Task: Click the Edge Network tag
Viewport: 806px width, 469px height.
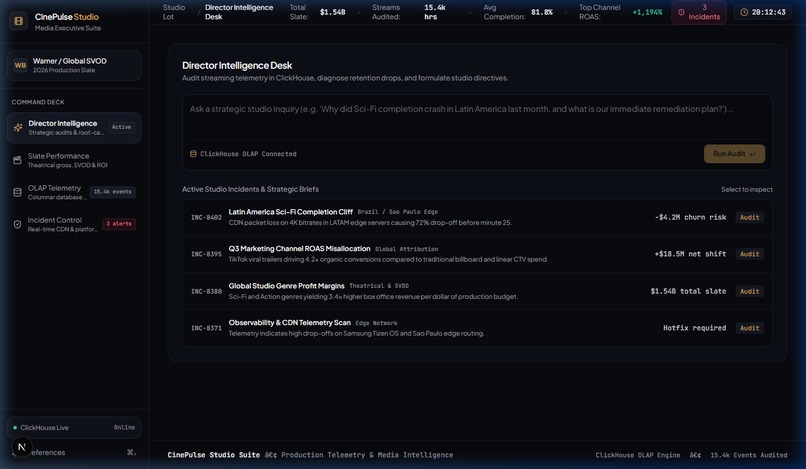Action: coord(376,323)
